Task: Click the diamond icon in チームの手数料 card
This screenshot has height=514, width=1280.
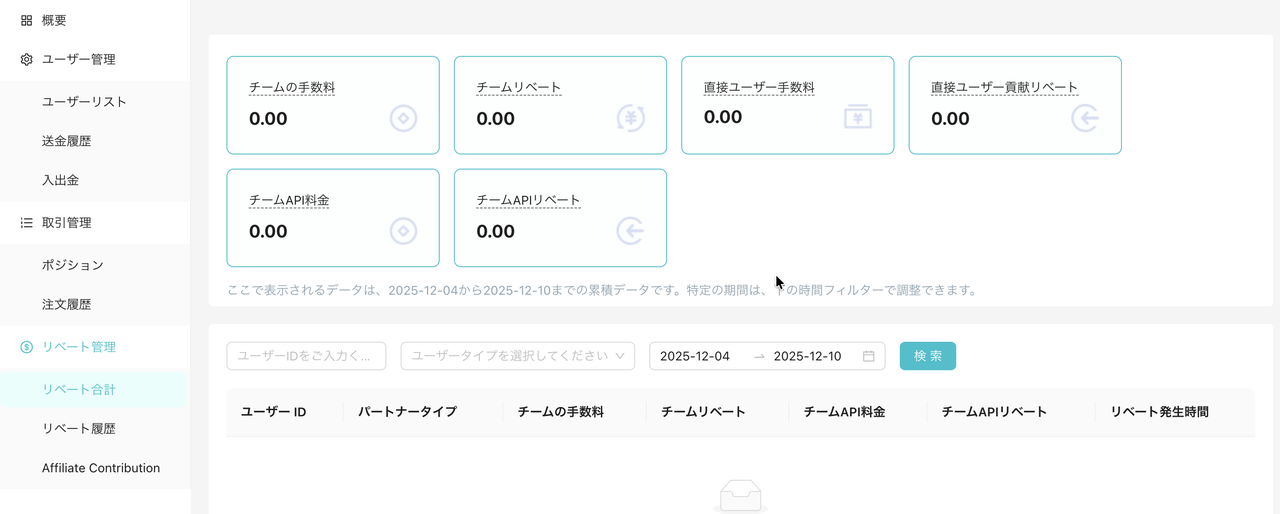Action: tap(403, 119)
